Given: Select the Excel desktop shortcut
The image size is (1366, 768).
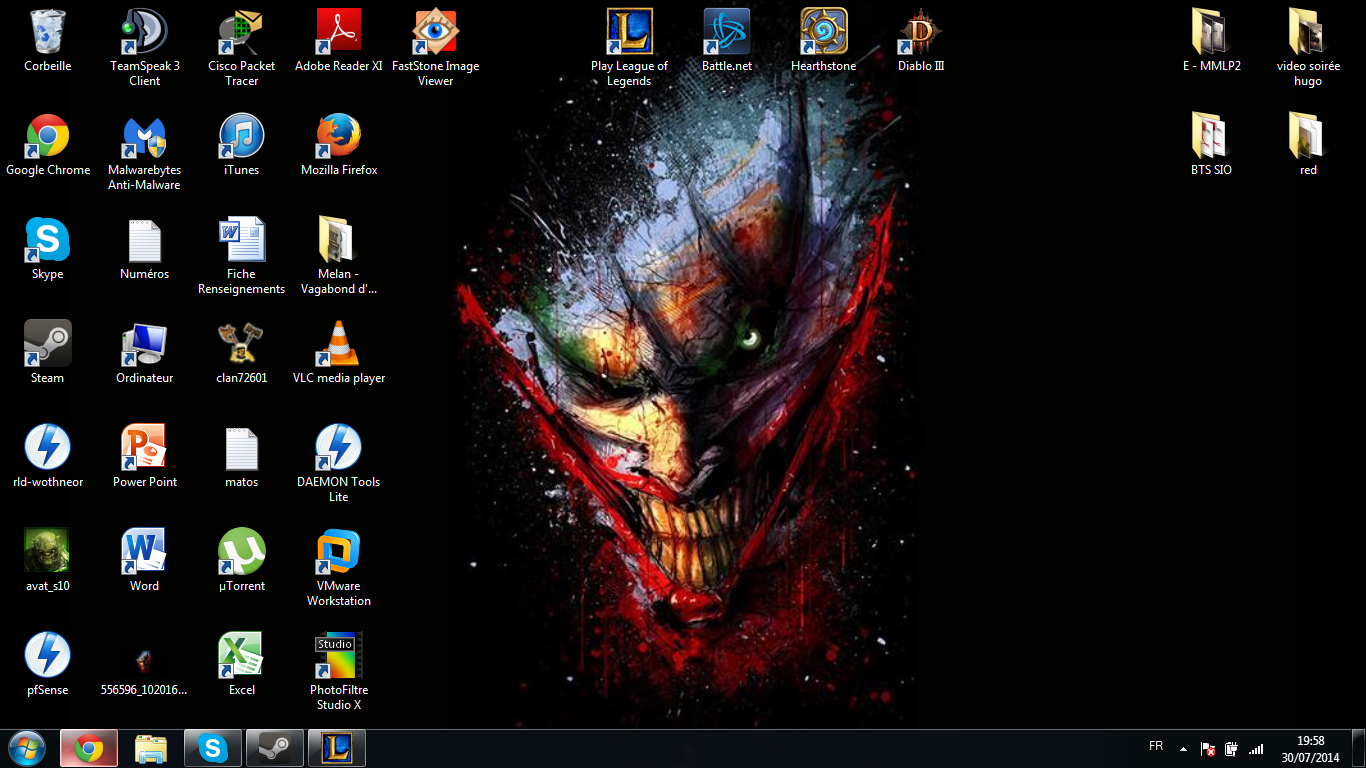Looking at the screenshot, I should click(241, 656).
